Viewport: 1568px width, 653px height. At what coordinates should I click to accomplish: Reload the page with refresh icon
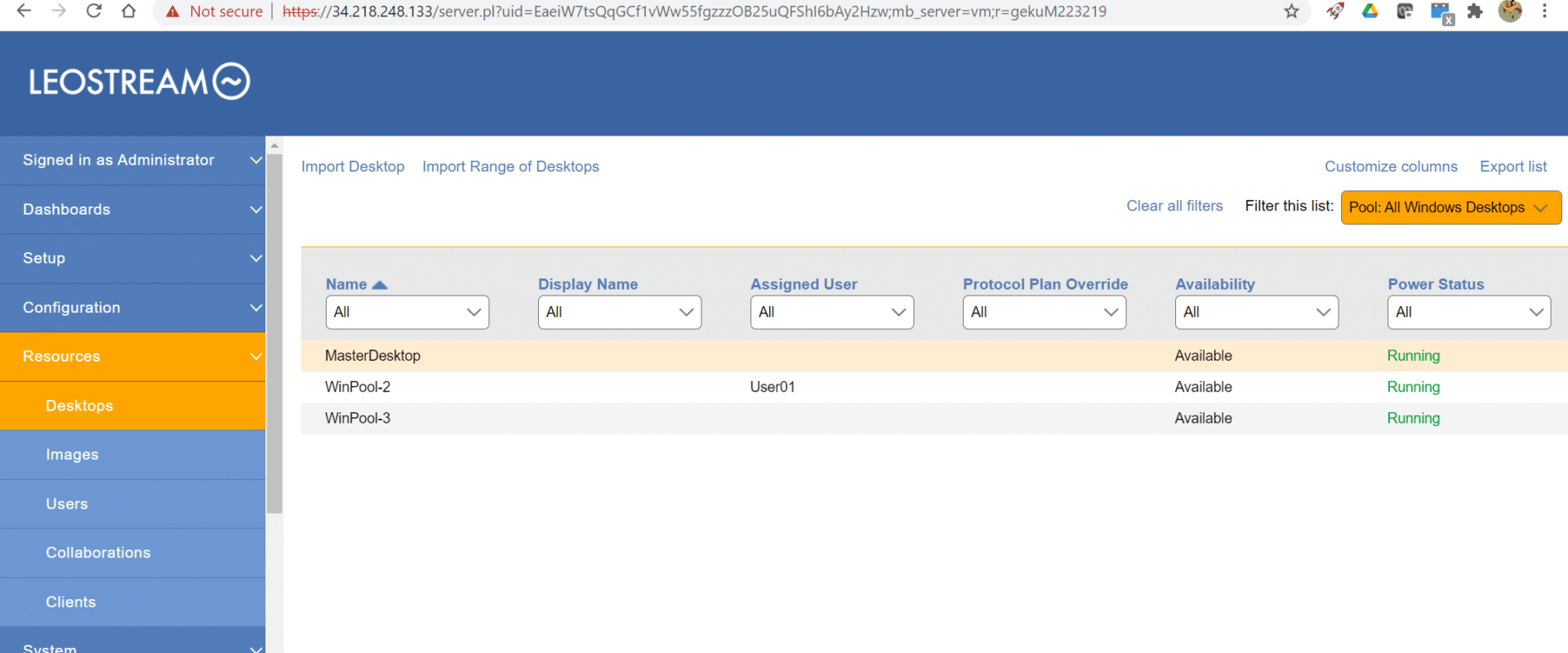pyautogui.click(x=94, y=11)
